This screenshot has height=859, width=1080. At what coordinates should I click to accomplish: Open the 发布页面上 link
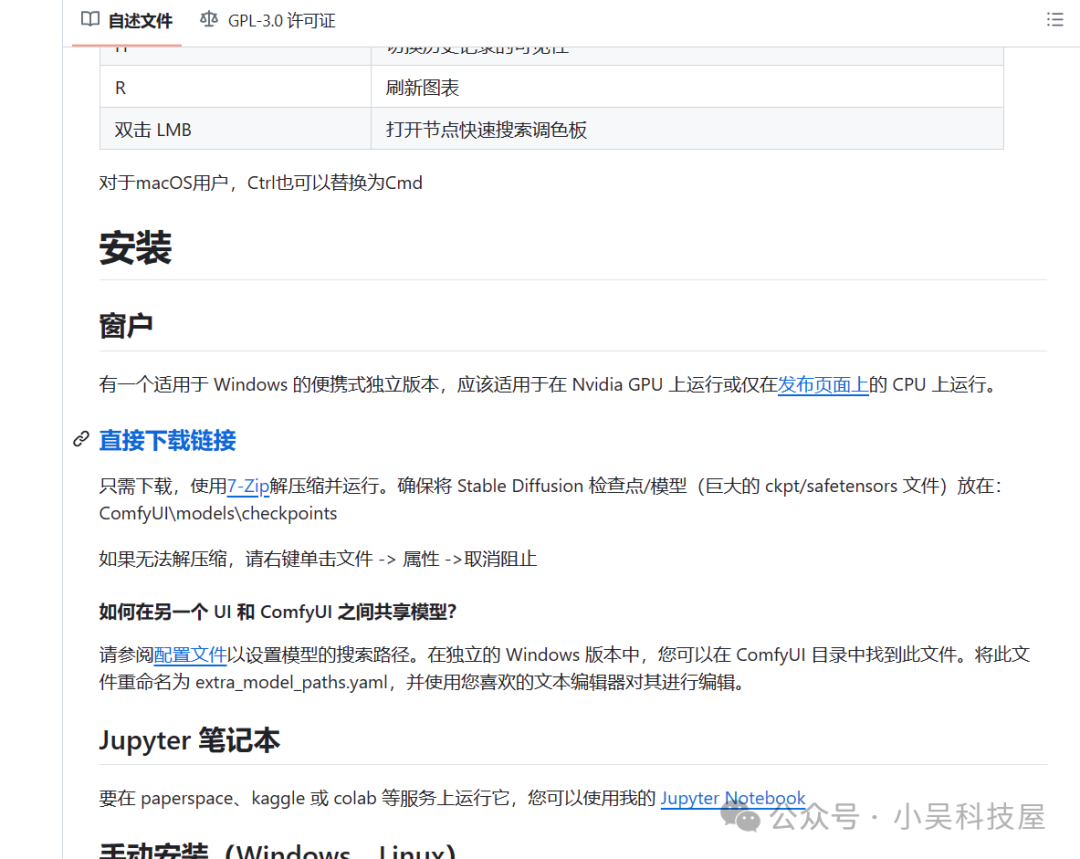coord(823,384)
